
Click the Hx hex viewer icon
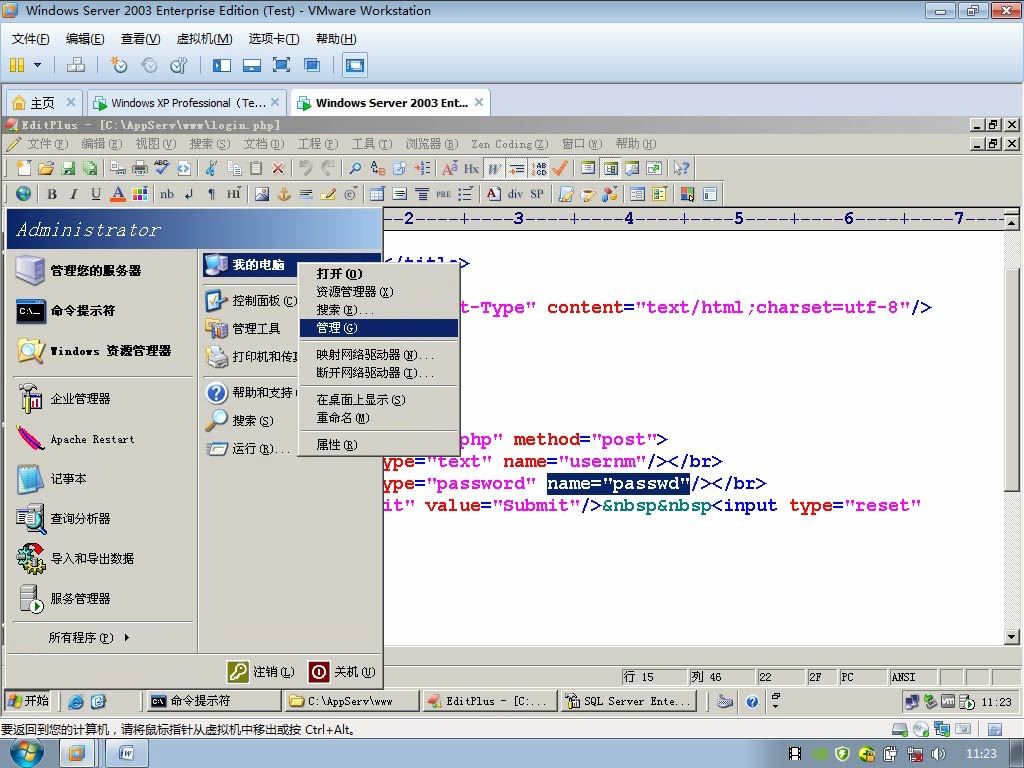[472, 168]
